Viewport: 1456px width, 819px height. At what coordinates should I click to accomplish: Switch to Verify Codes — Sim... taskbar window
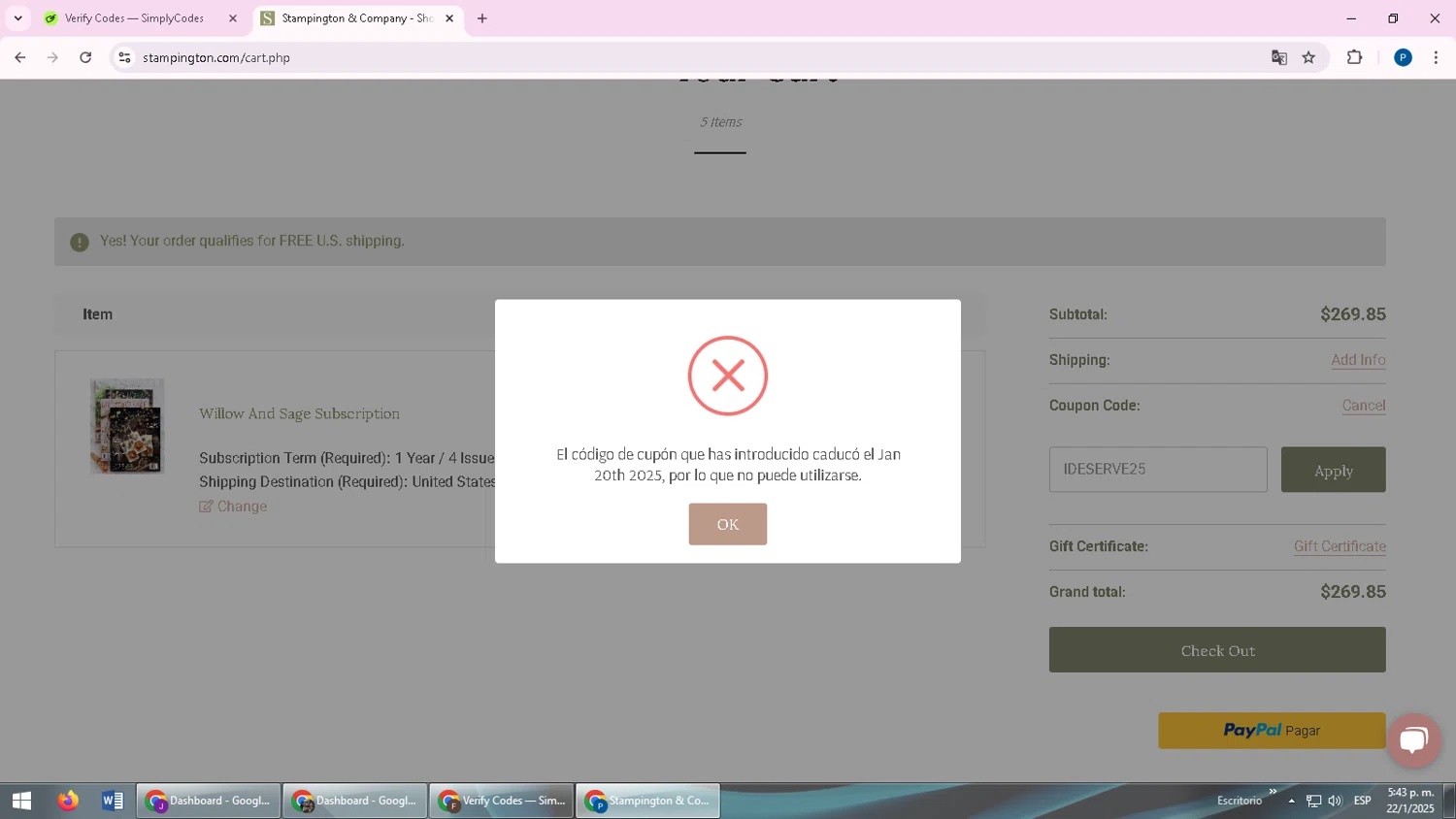(502, 801)
